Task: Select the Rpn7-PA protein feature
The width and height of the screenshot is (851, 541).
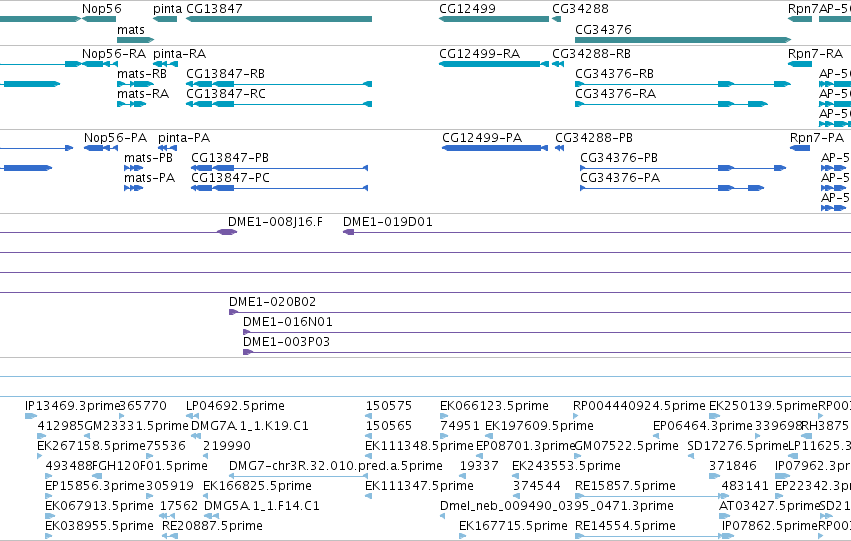Action: point(800,148)
